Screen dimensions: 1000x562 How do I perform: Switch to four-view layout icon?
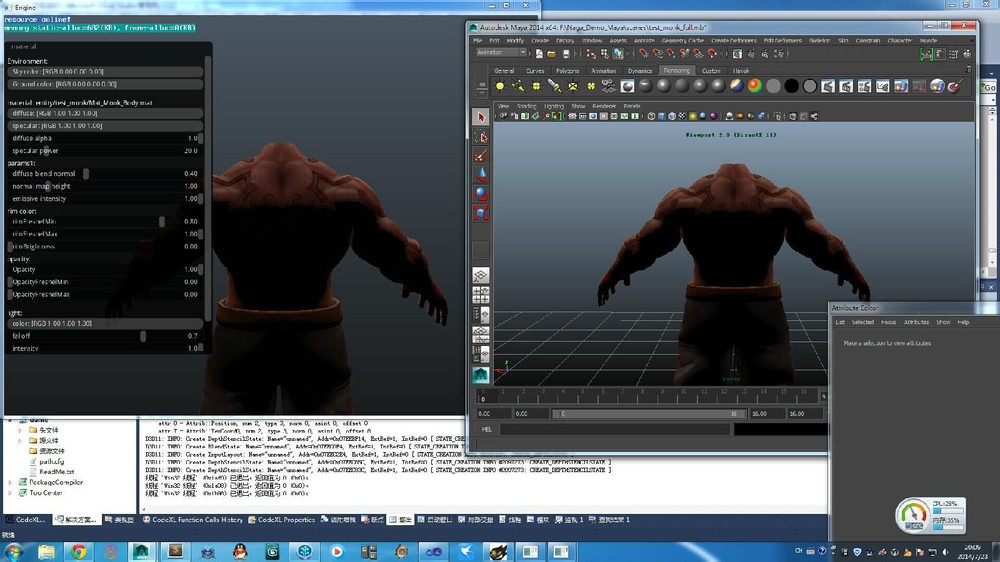tap(481, 295)
